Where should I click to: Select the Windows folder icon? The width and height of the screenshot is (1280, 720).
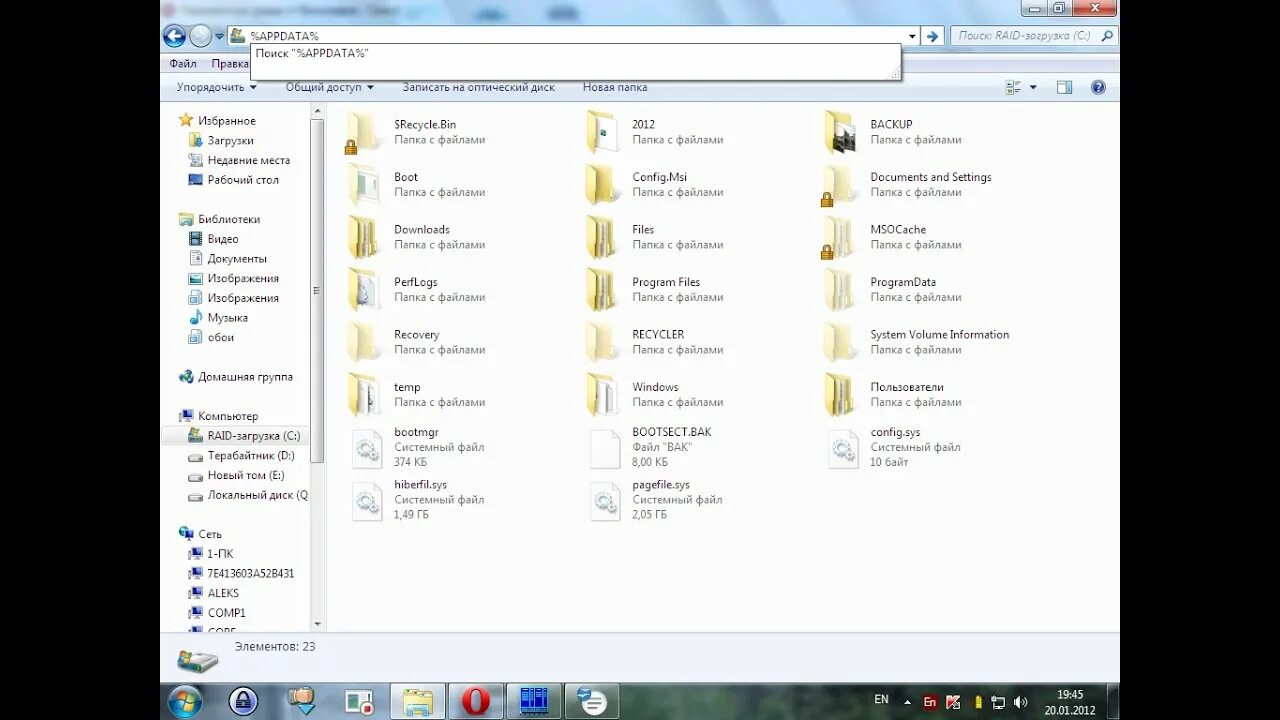click(x=601, y=395)
